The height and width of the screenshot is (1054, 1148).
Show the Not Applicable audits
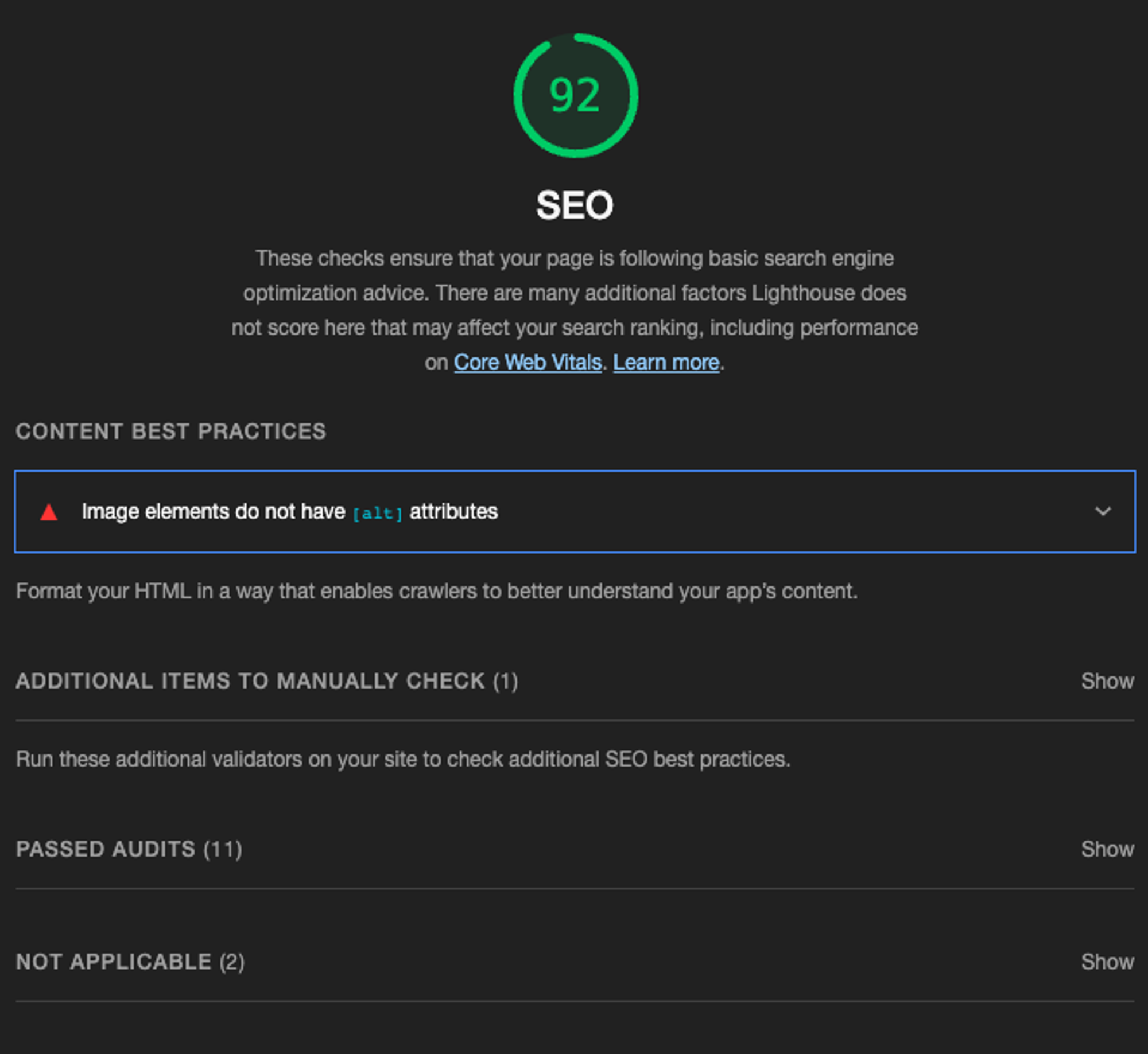point(1107,962)
